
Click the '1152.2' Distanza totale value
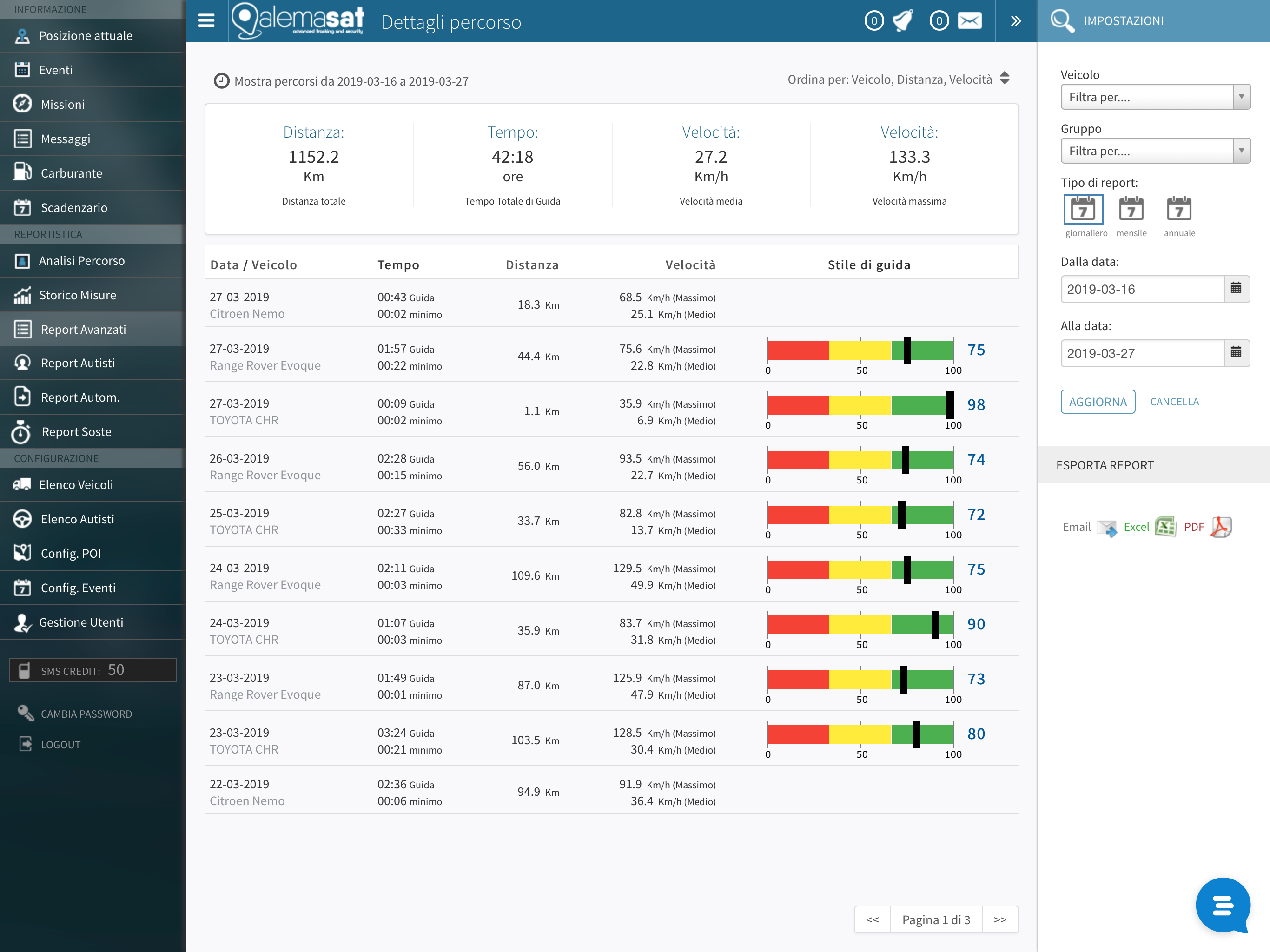(x=313, y=156)
